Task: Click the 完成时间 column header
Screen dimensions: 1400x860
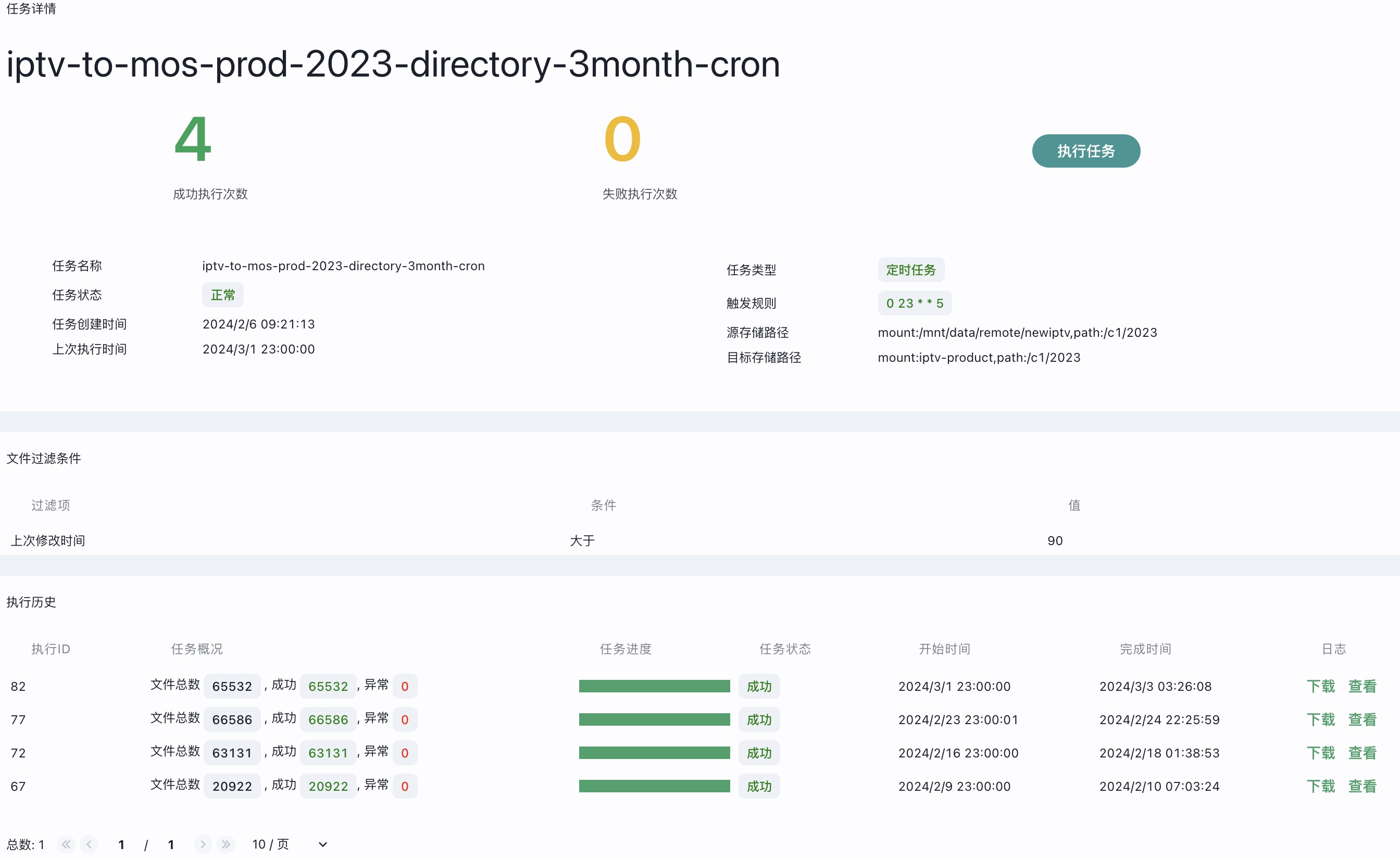Action: click(x=1145, y=649)
